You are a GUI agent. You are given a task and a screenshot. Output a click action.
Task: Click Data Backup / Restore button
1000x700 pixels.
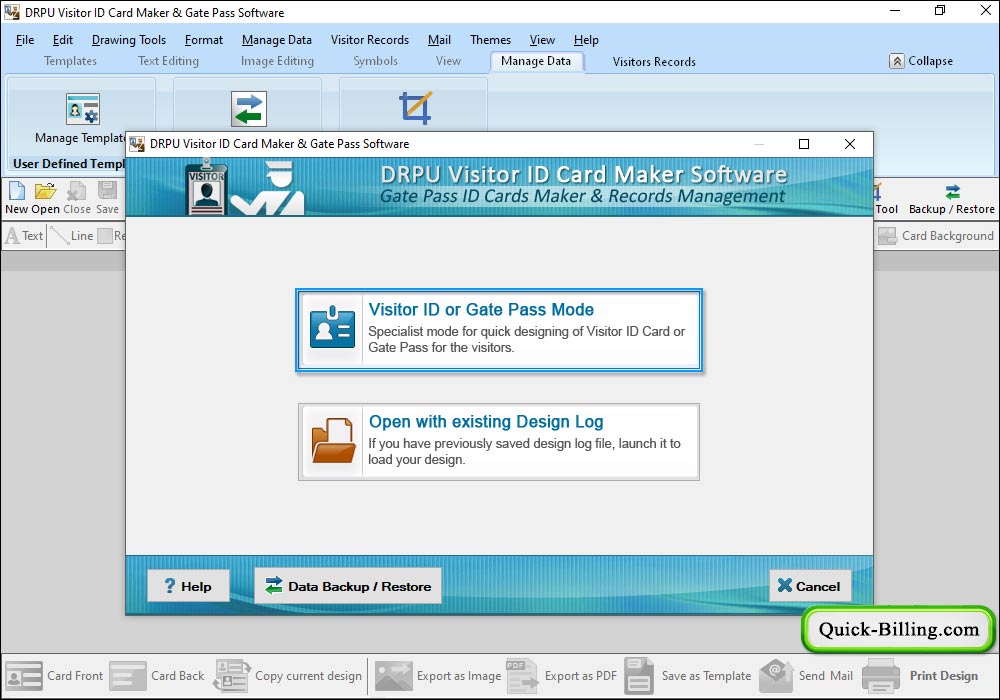click(x=348, y=586)
